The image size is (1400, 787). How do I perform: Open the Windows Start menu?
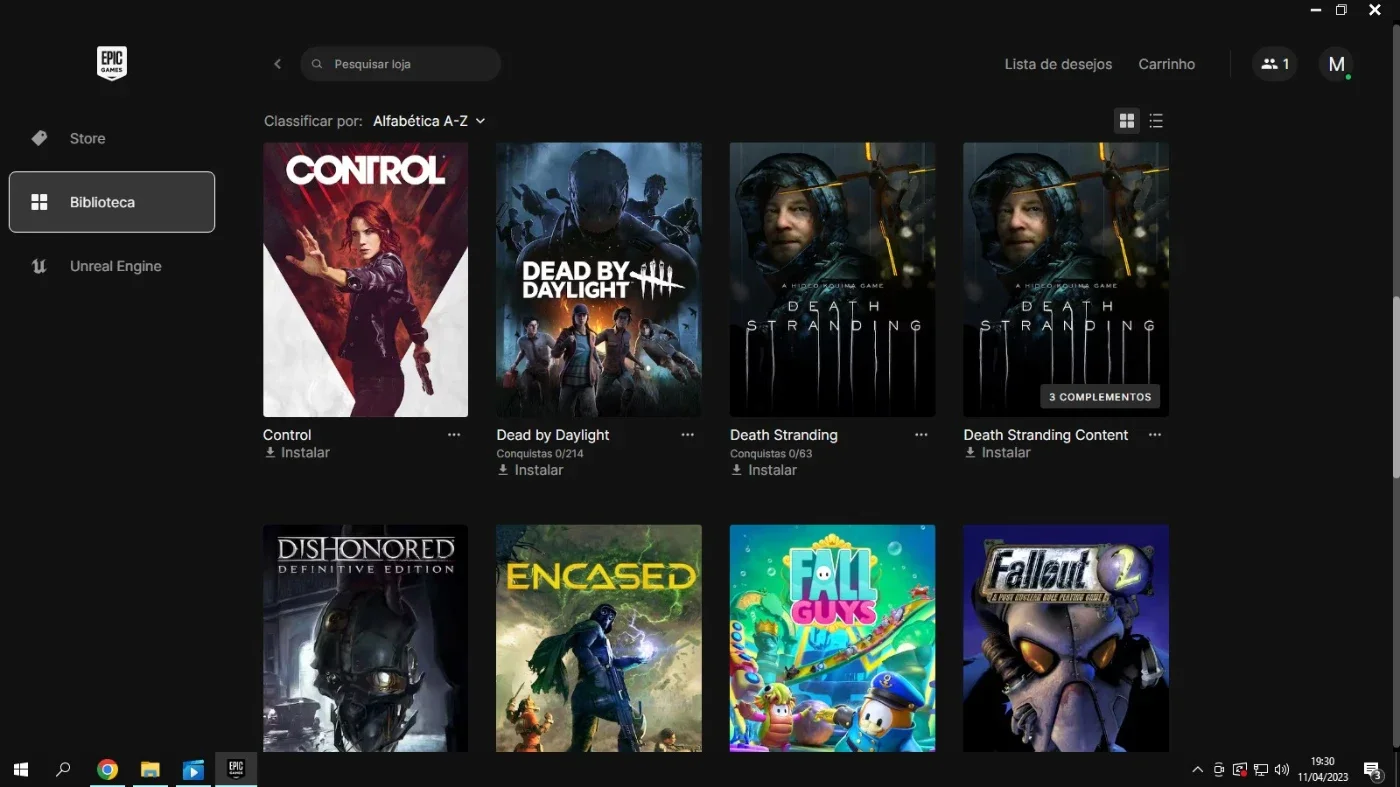click(x=21, y=770)
